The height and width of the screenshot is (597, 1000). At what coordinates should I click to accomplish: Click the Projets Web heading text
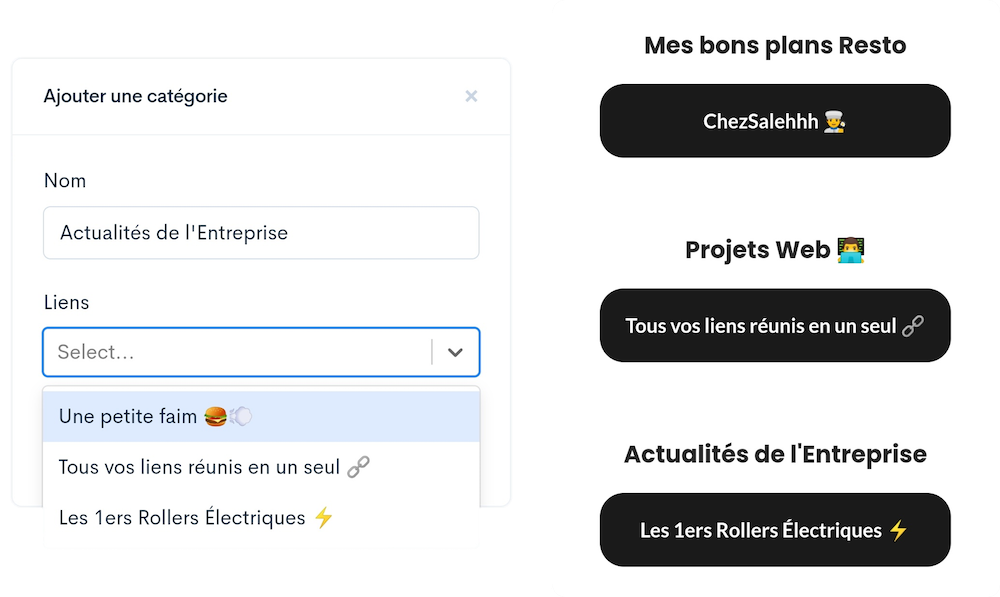[758, 249]
